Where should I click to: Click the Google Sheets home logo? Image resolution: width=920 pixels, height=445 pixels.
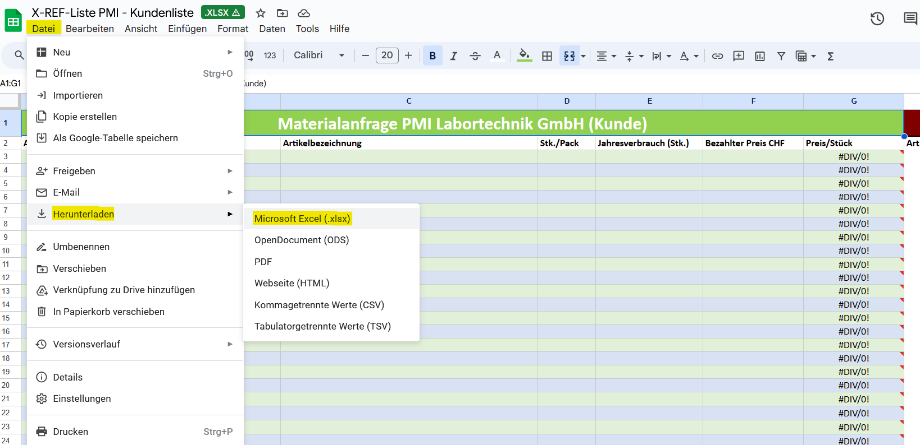[x=13, y=21]
